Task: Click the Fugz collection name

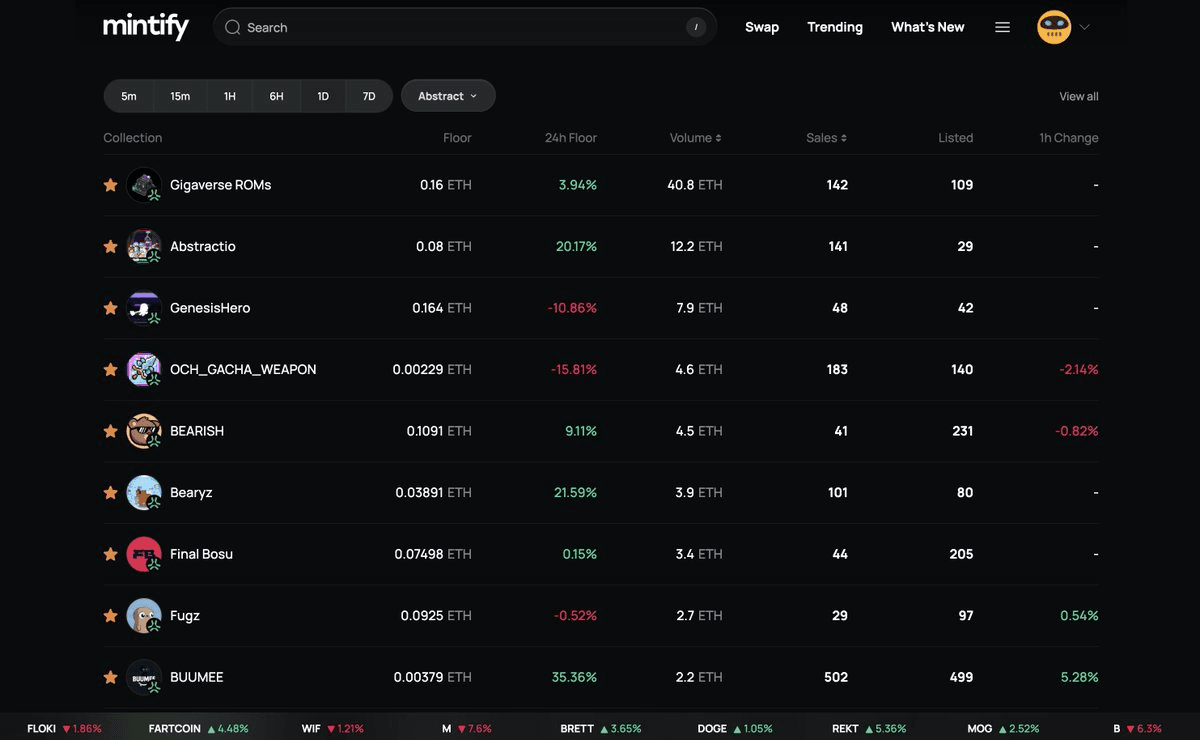Action: point(185,615)
